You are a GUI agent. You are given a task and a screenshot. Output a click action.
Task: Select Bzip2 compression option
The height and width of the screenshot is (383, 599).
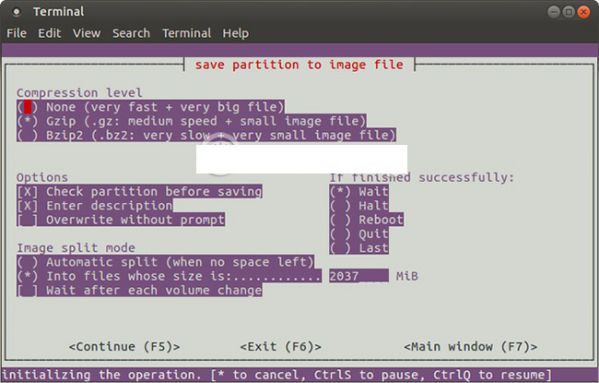tap(206, 135)
